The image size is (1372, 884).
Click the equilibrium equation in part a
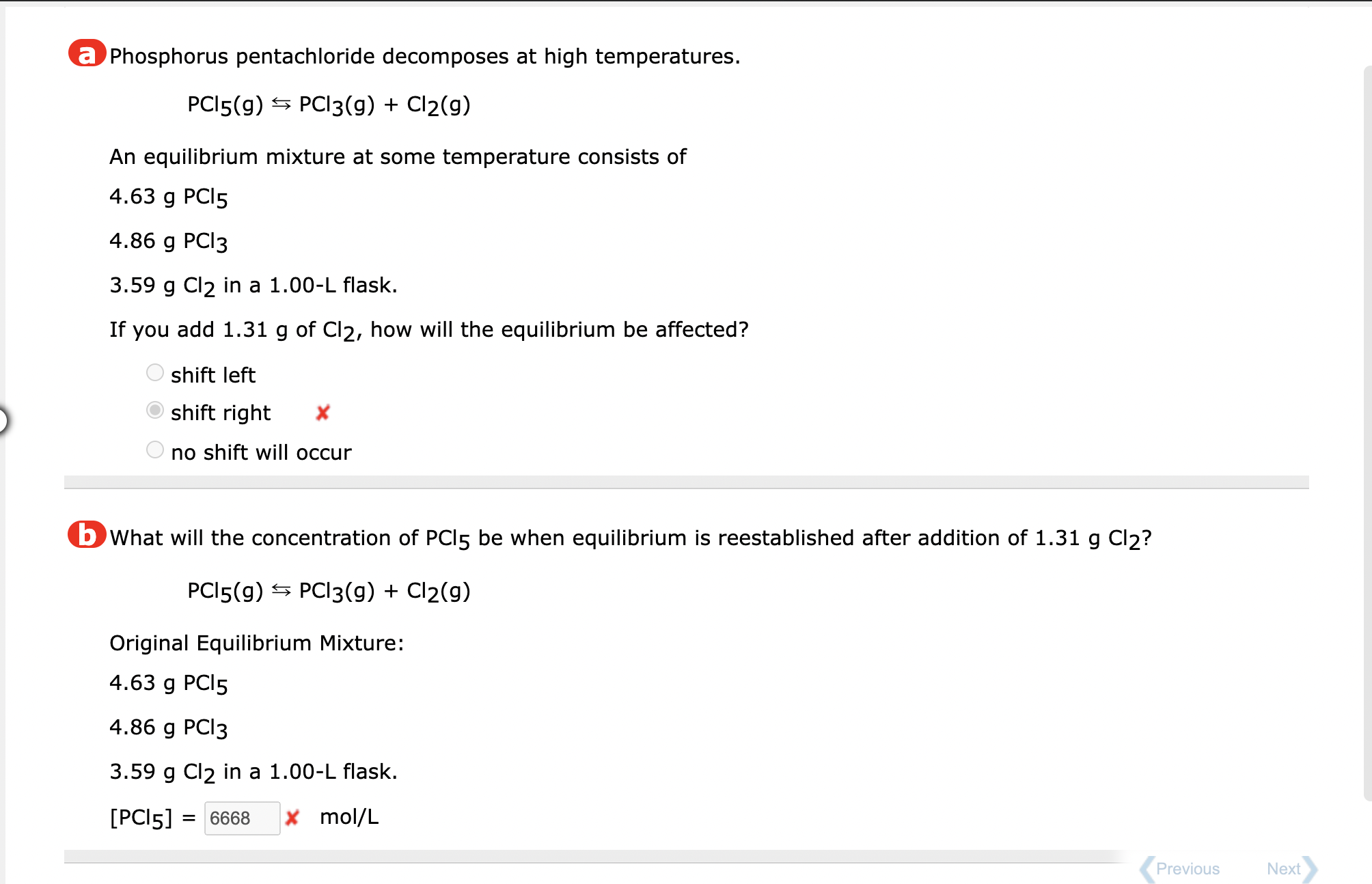(x=328, y=104)
